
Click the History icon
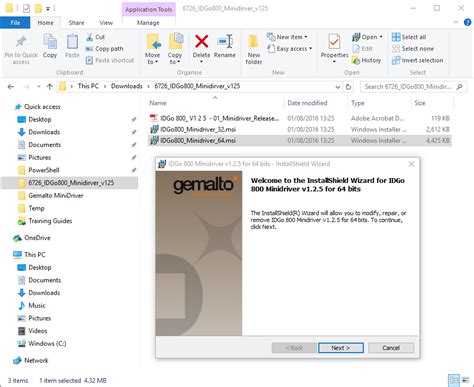tap(356, 60)
